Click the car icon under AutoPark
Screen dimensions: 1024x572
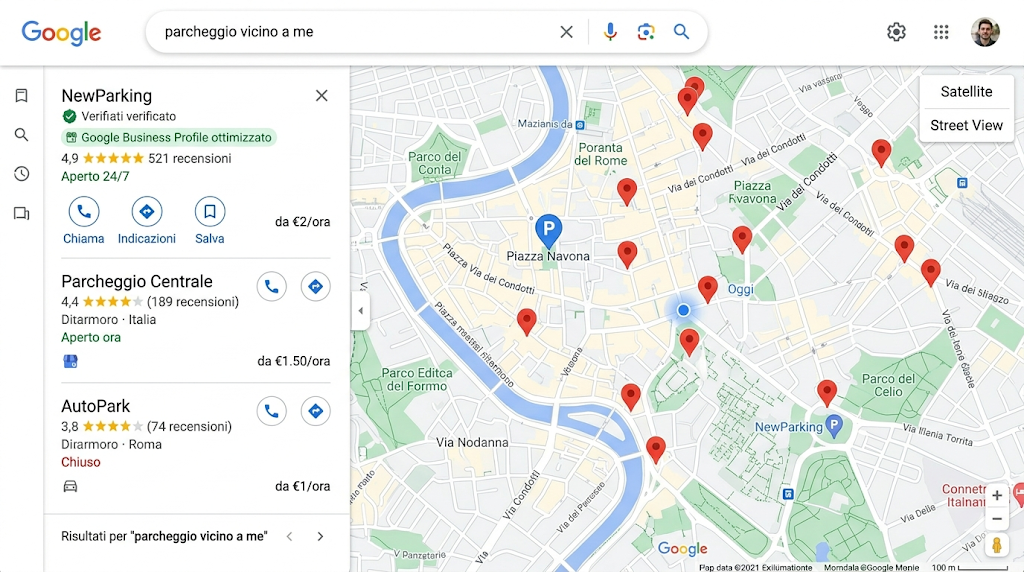71,486
